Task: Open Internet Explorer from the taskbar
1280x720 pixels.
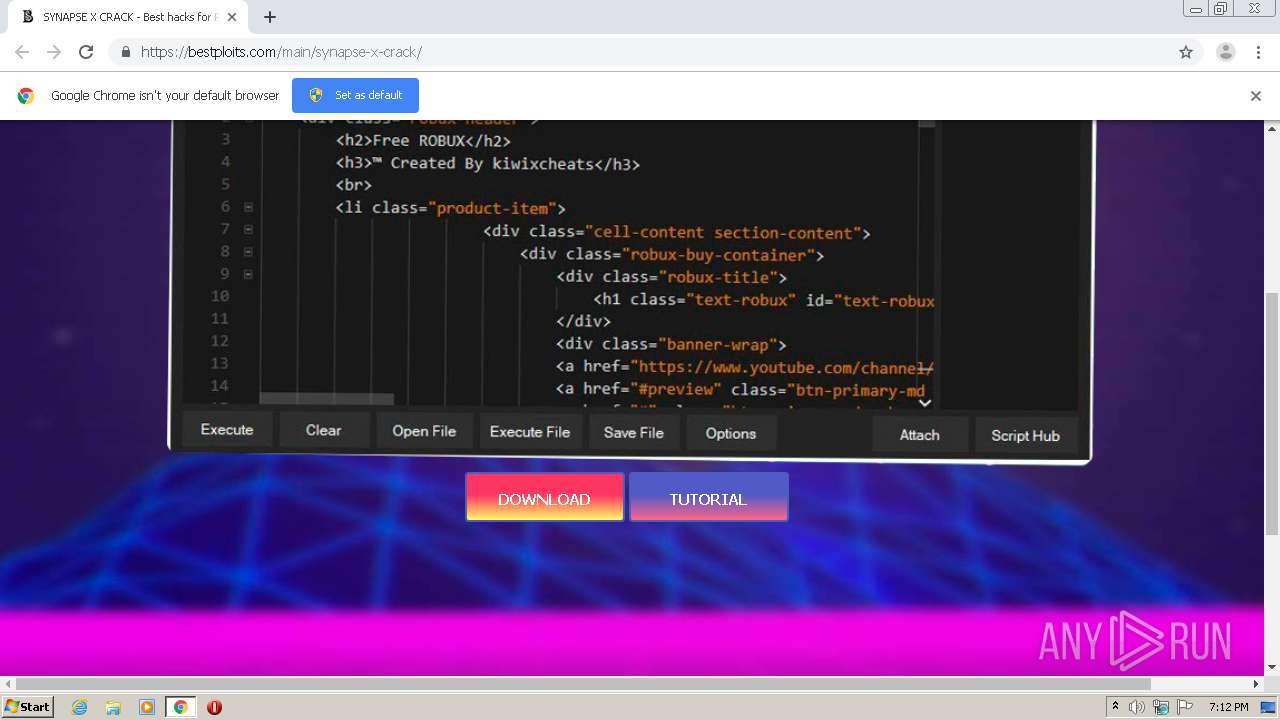Action: click(x=80, y=707)
